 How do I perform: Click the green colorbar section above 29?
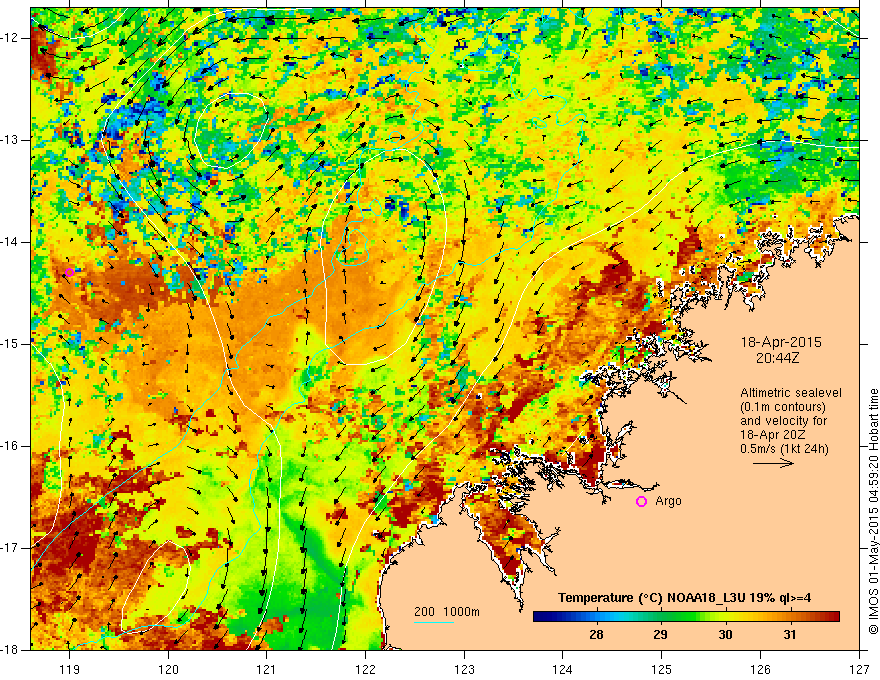tap(661, 617)
